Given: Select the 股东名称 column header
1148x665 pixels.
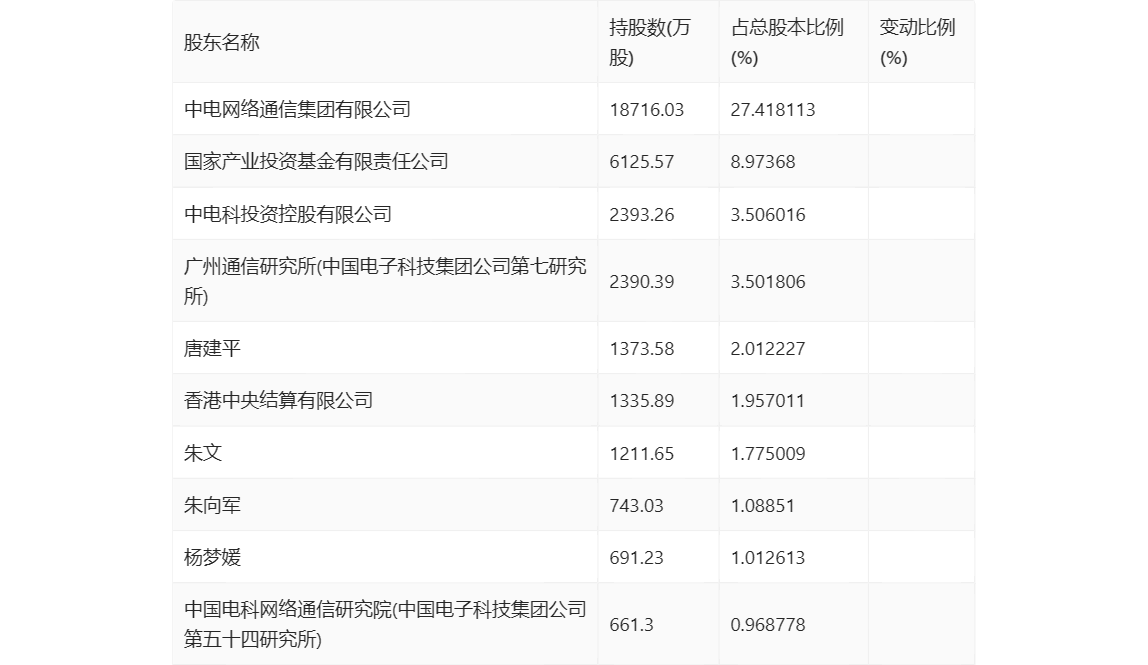Looking at the screenshot, I should coord(222,42).
